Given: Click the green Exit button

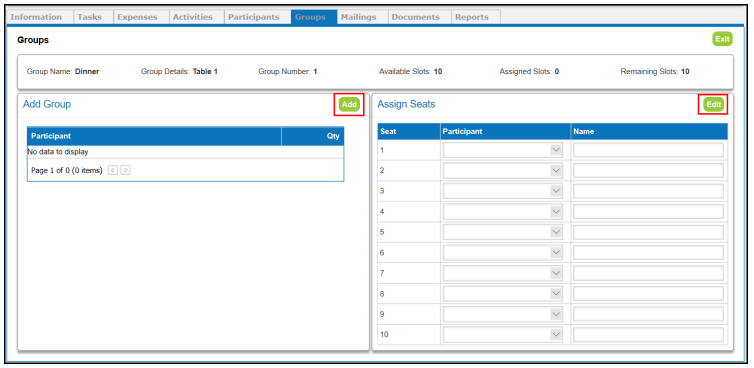Looking at the screenshot, I should click(x=722, y=39).
